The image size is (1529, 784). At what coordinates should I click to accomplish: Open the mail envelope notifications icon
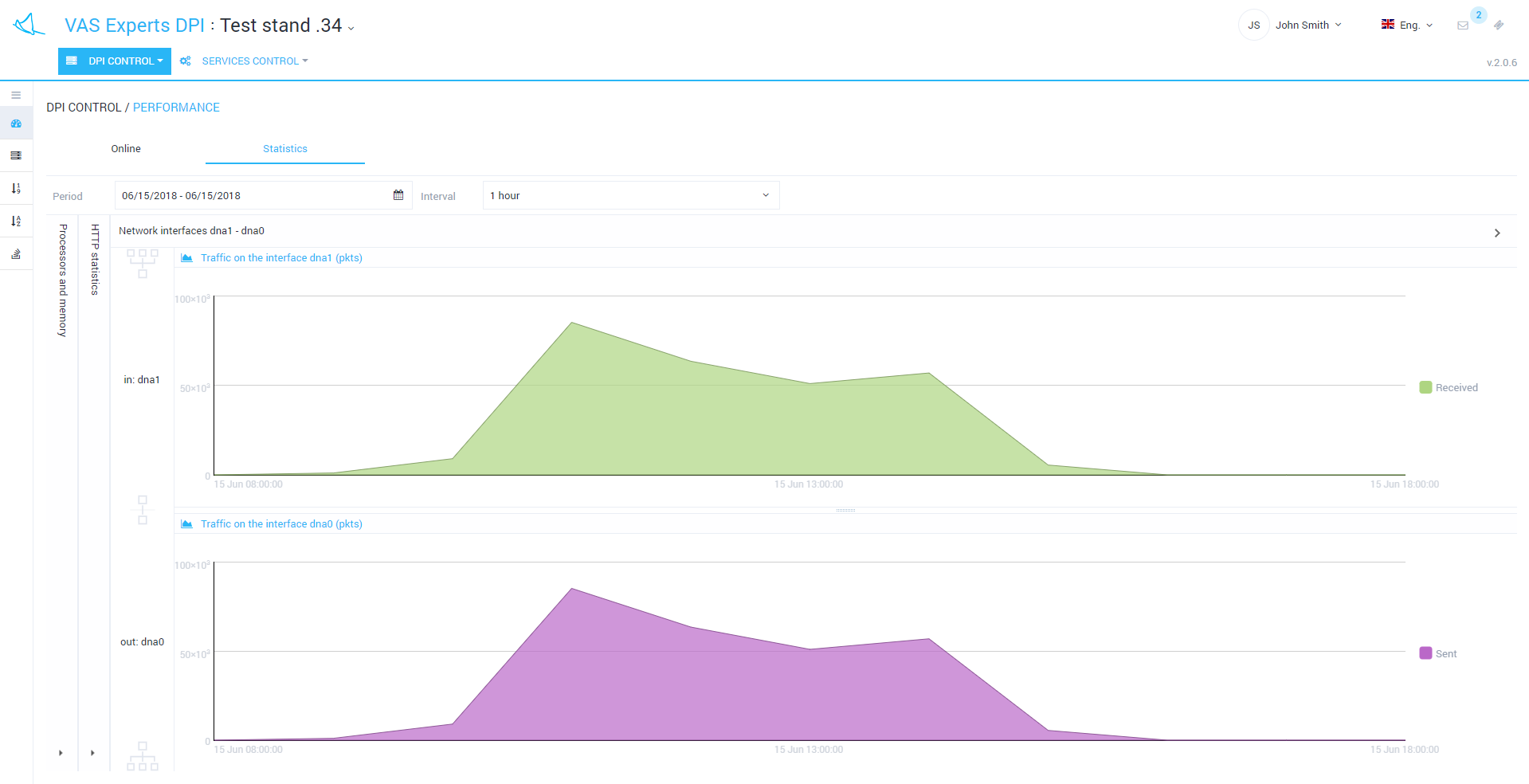pos(1463,25)
